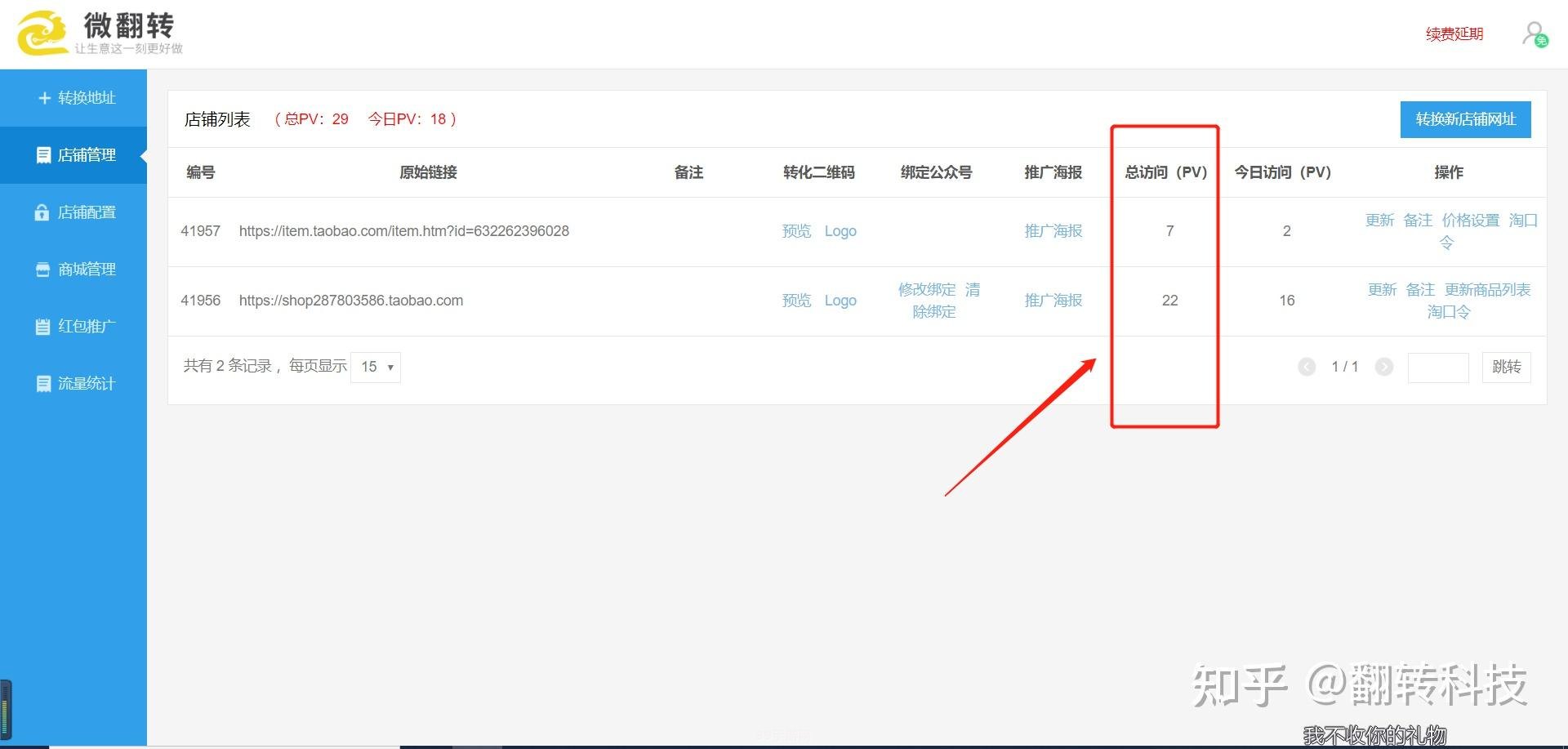Open 转换地址 in the sidebar
Screen dimensions: 1568x749
[73, 98]
